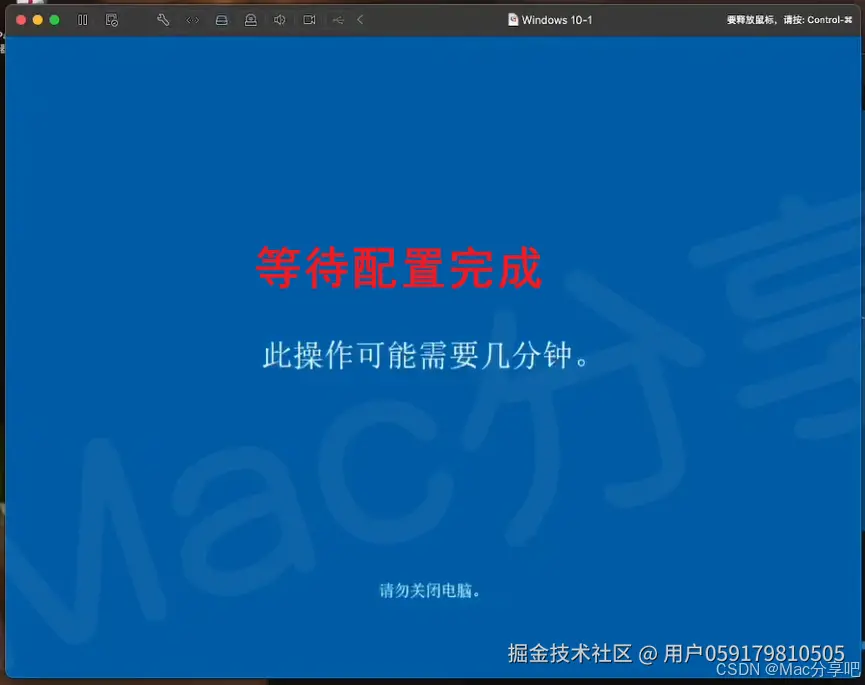Click the USB device toolbar icon

tap(250, 19)
